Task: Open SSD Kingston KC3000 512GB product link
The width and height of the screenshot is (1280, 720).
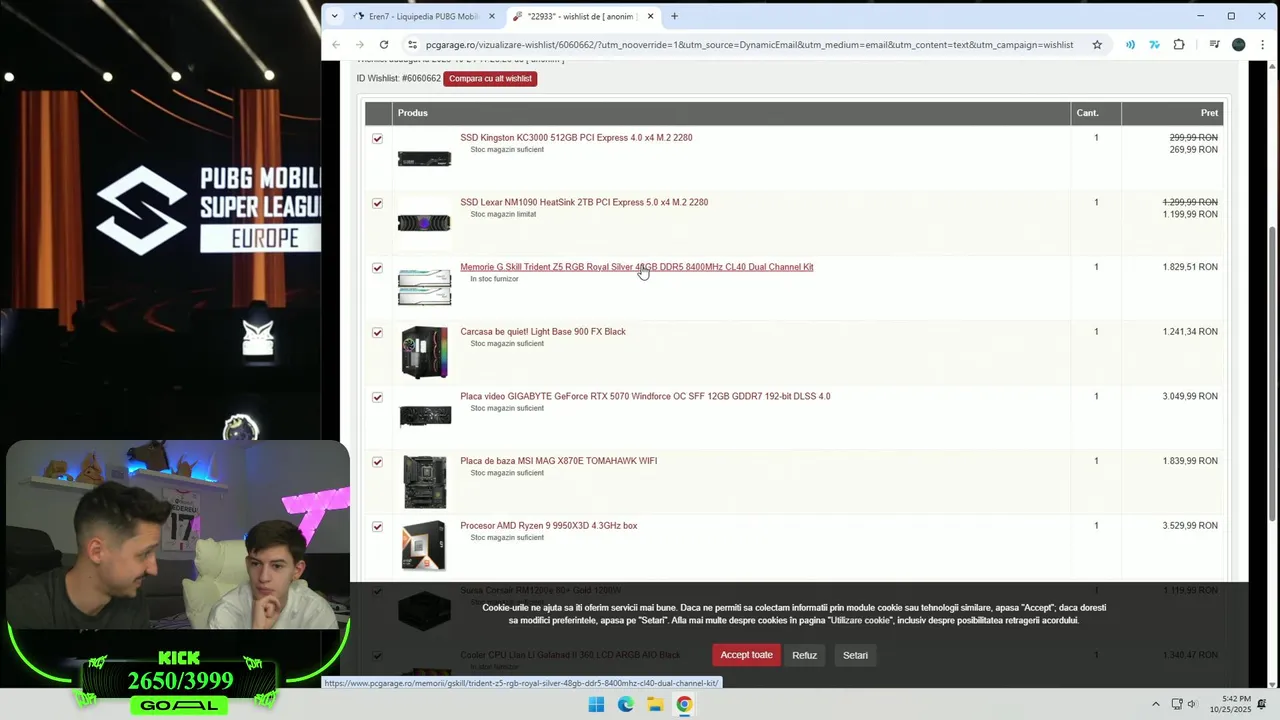Action: click(576, 138)
